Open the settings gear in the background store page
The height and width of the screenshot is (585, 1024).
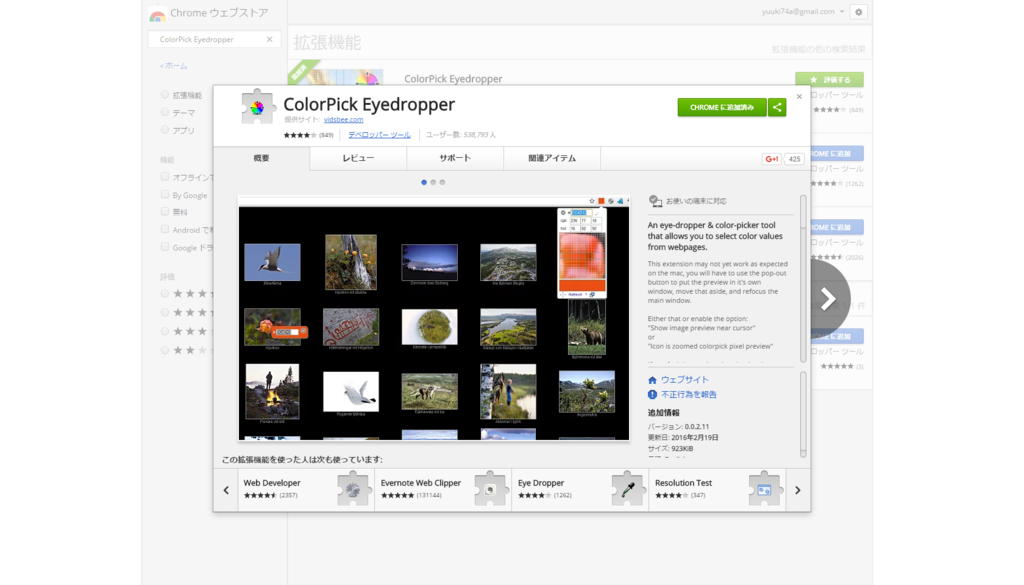click(859, 12)
